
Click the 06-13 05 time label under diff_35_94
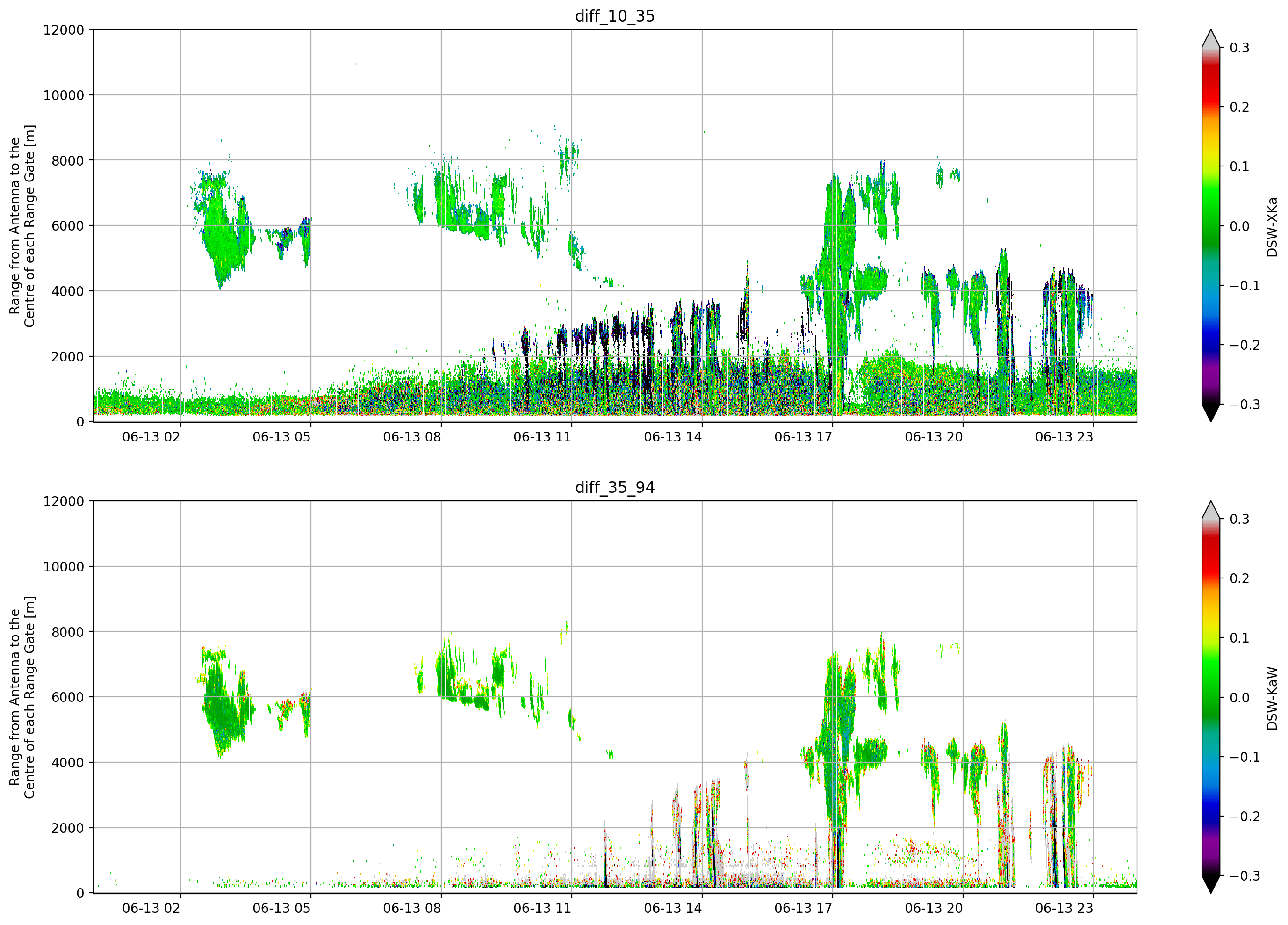(x=282, y=909)
